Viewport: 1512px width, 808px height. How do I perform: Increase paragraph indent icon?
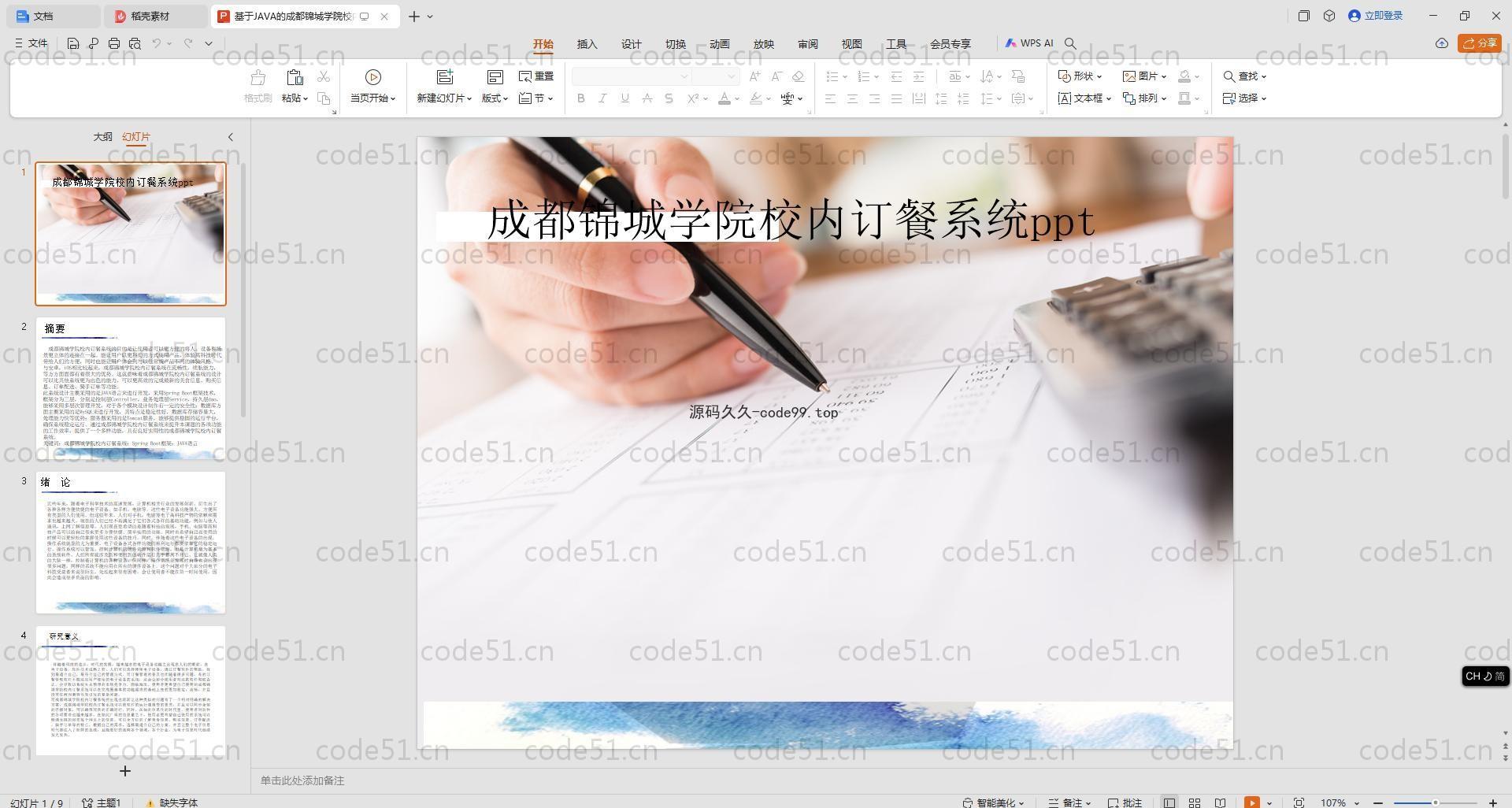point(918,76)
